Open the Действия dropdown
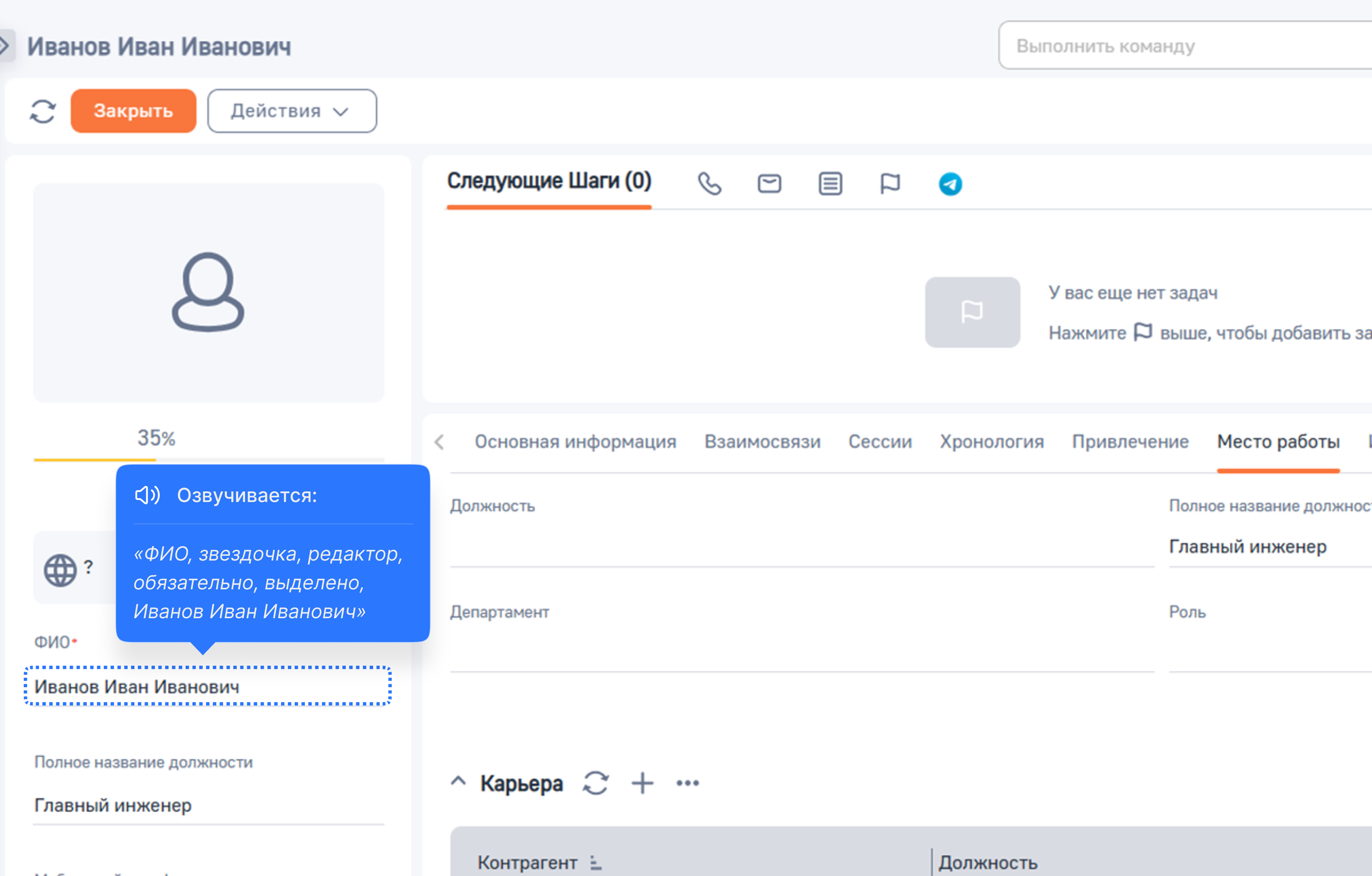The image size is (1372, 876). pyautogui.click(x=292, y=111)
